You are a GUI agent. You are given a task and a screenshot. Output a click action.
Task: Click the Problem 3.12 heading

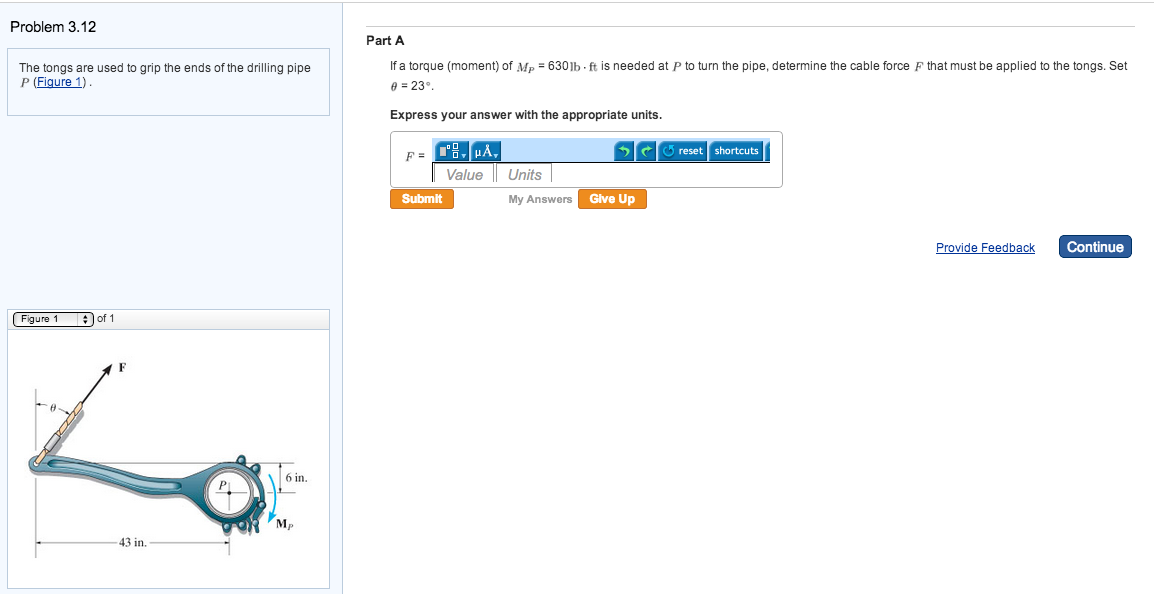[53, 26]
